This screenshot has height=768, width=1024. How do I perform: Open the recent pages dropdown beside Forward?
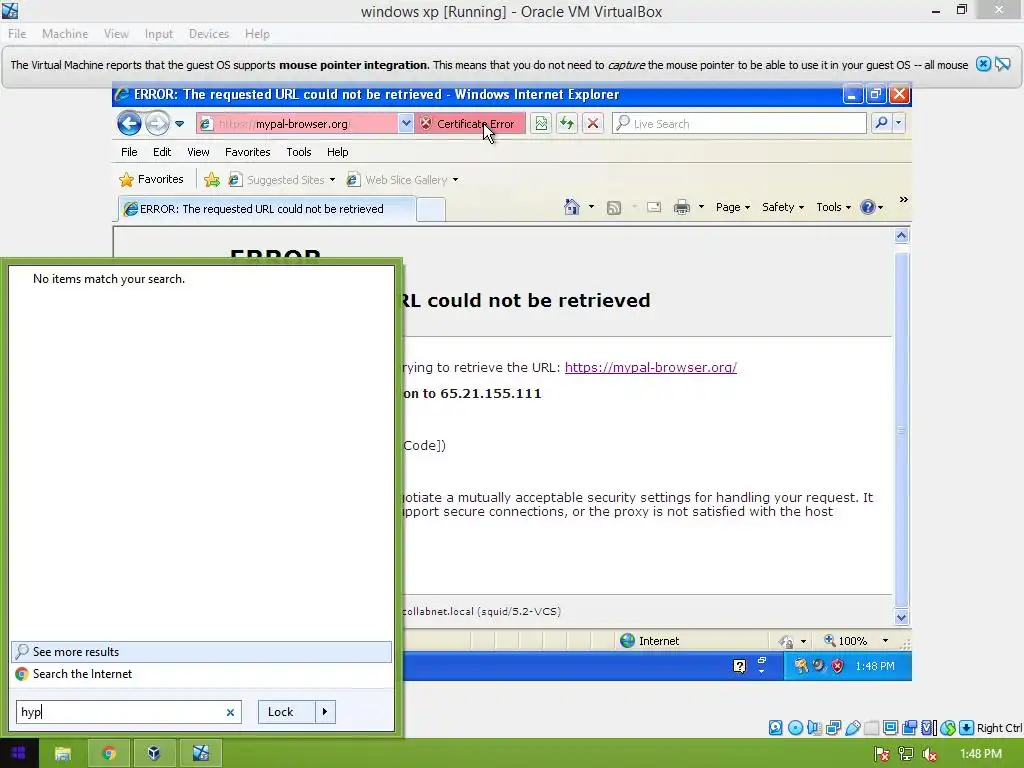pyautogui.click(x=180, y=123)
